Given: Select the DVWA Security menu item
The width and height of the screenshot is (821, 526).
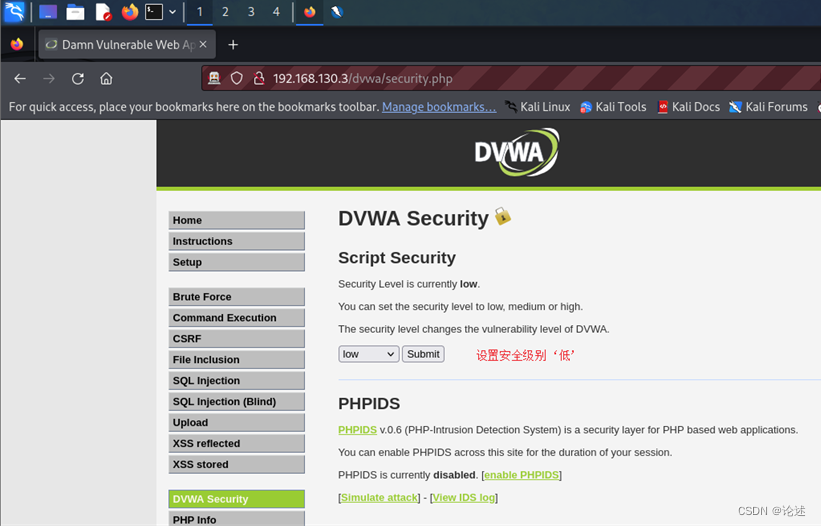Looking at the screenshot, I should coord(236,499).
